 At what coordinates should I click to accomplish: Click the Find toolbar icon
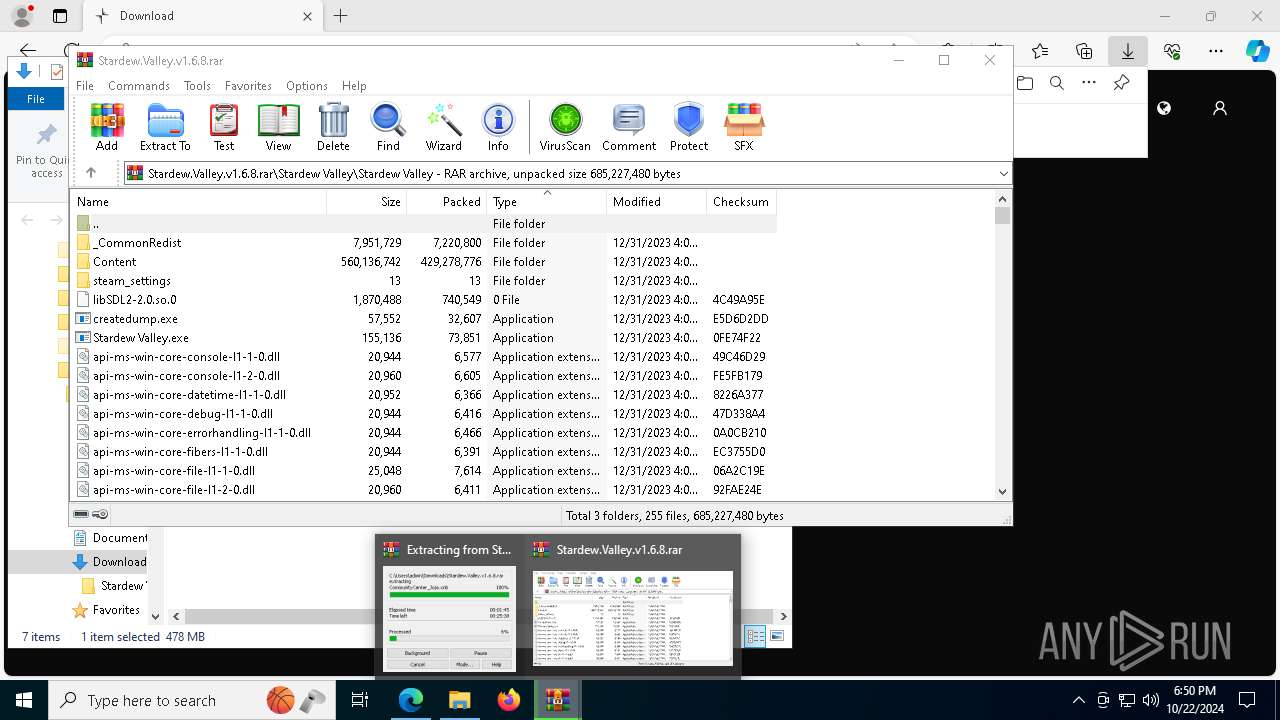[388, 127]
